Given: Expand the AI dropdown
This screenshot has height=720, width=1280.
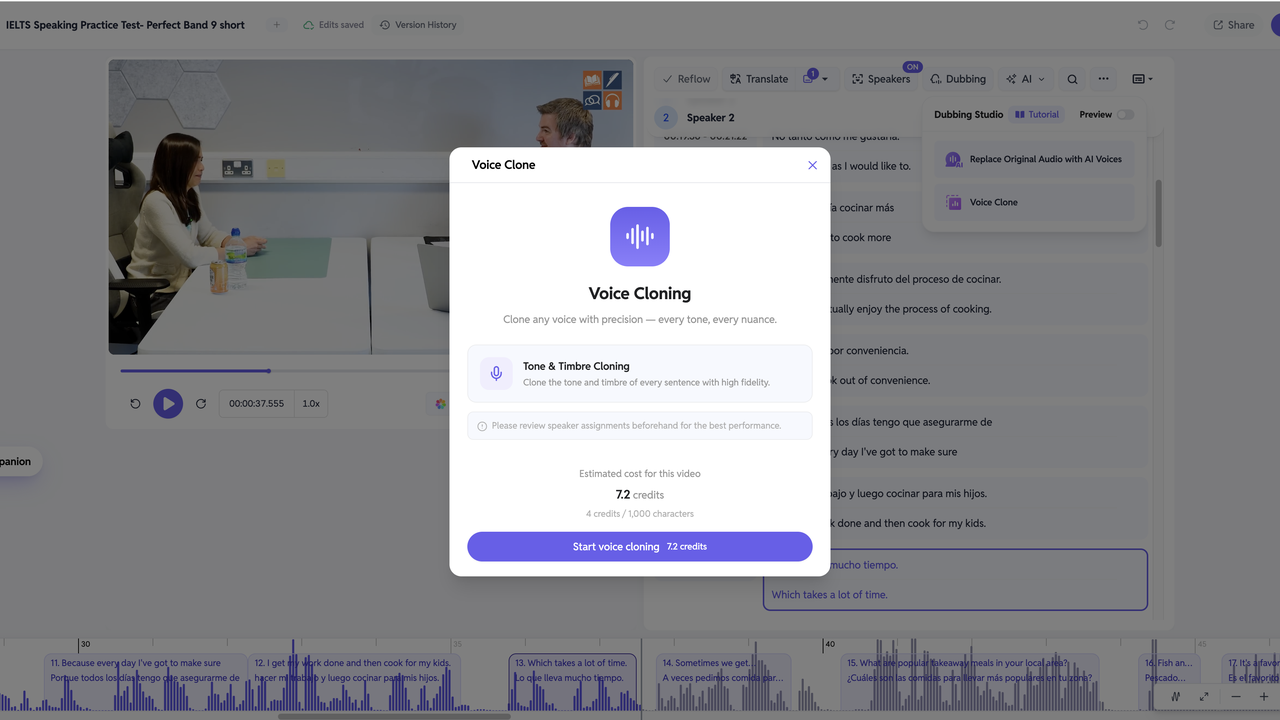Looking at the screenshot, I should tap(1025, 79).
